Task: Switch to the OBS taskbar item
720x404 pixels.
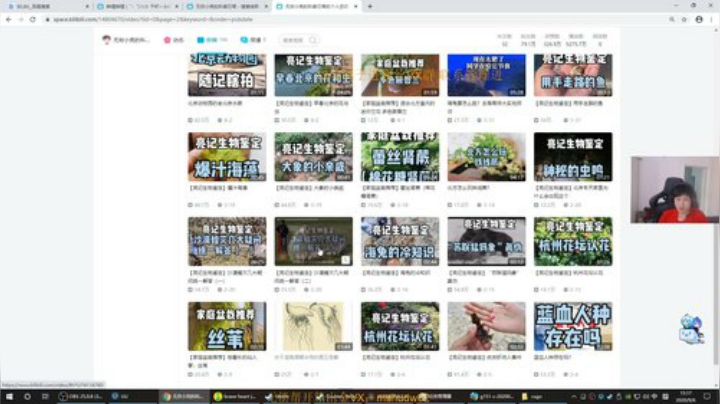Action: pos(81,396)
